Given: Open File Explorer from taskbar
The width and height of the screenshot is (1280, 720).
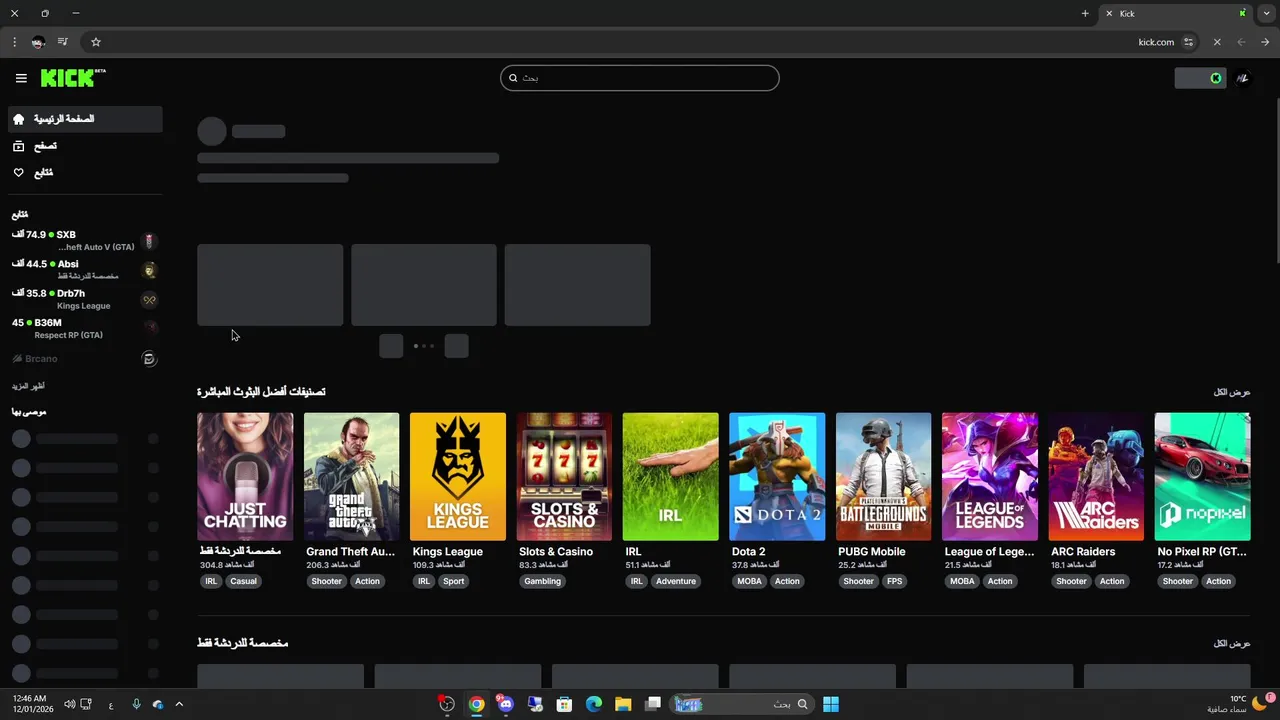Looking at the screenshot, I should point(623,704).
